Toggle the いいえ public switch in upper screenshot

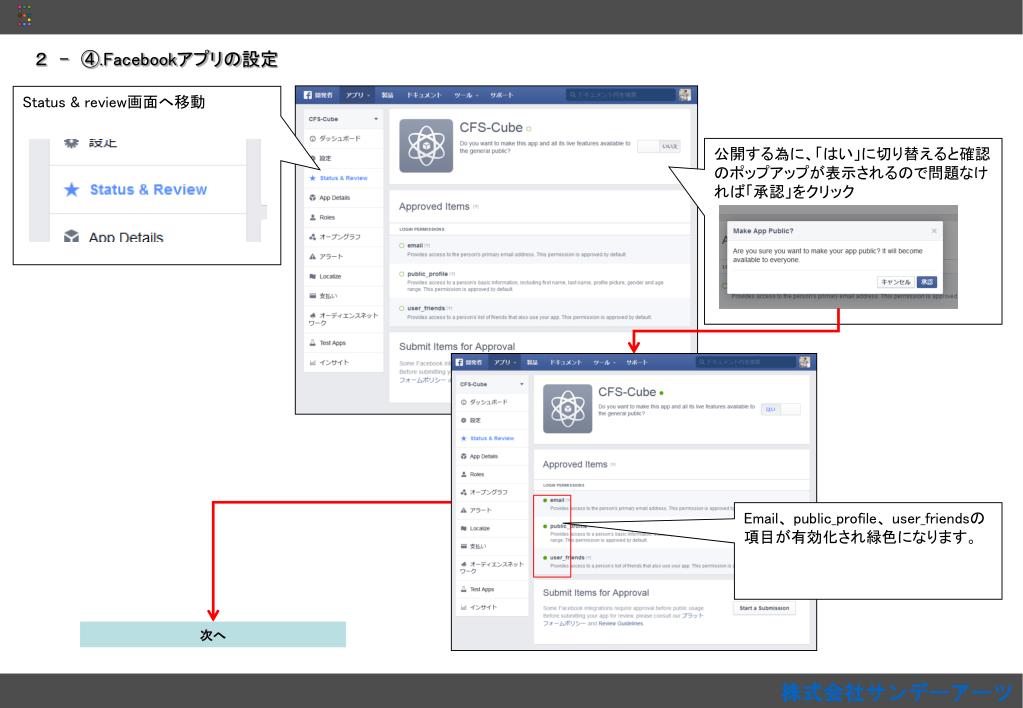point(659,146)
